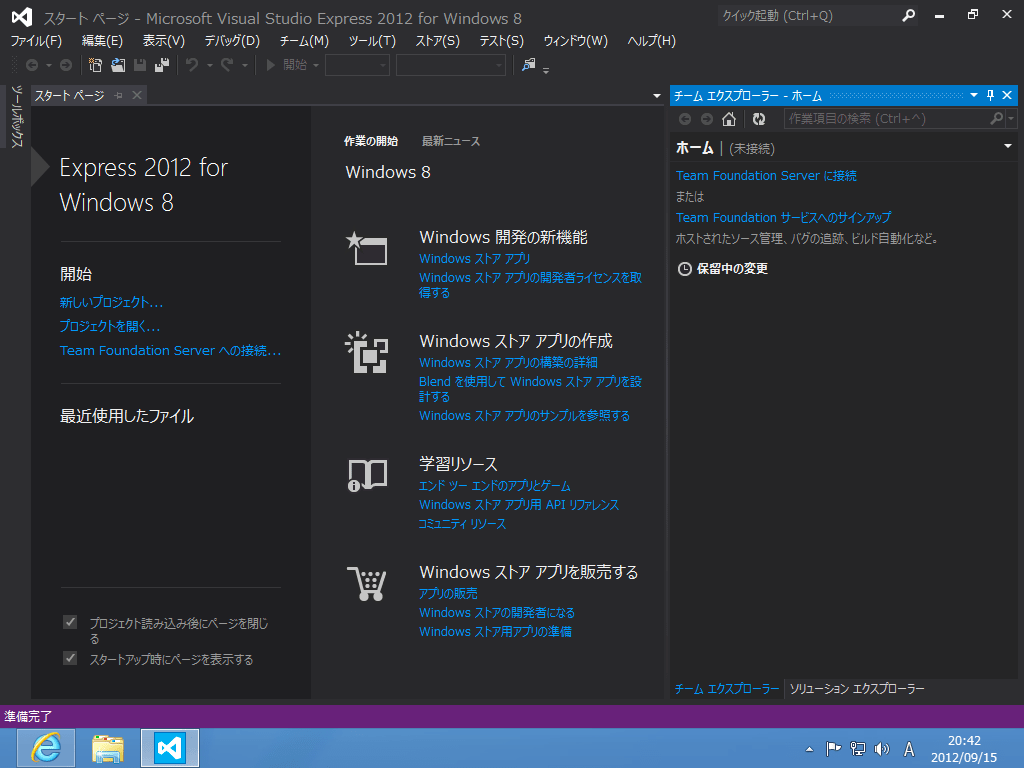Open the ツールボックス side tab
This screenshot has width=1024, height=768.
click(17, 116)
